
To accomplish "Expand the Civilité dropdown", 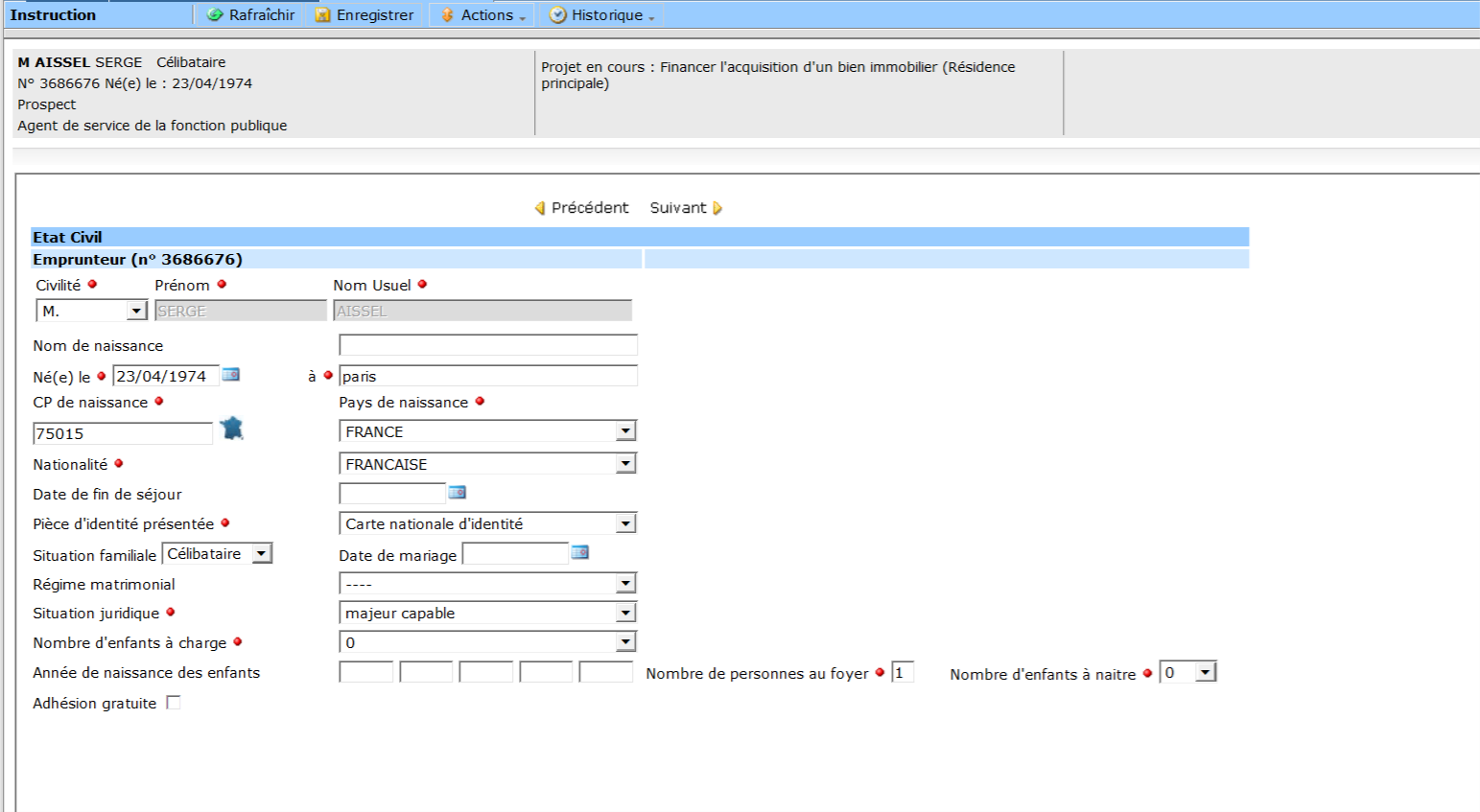I will 136,311.
